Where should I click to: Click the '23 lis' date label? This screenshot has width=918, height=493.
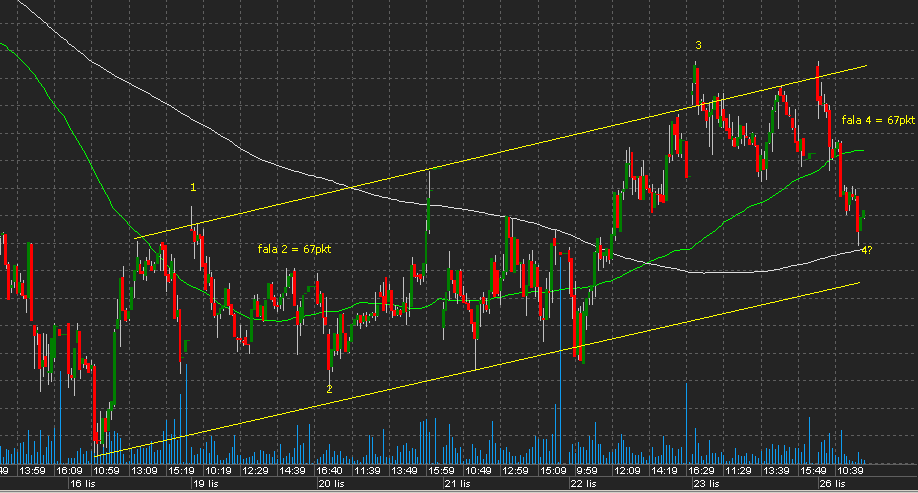point(706,484)
